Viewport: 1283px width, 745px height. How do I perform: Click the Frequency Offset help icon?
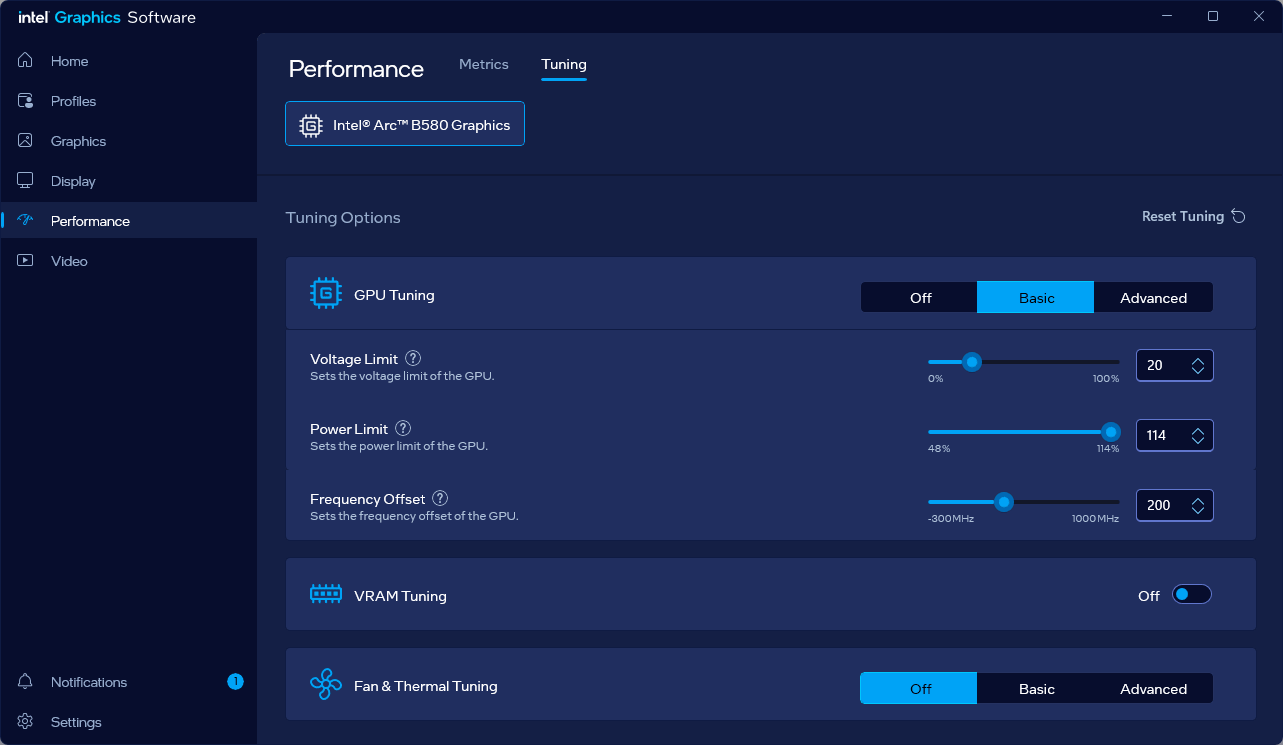pyautogui.click(x=440, y=498)
